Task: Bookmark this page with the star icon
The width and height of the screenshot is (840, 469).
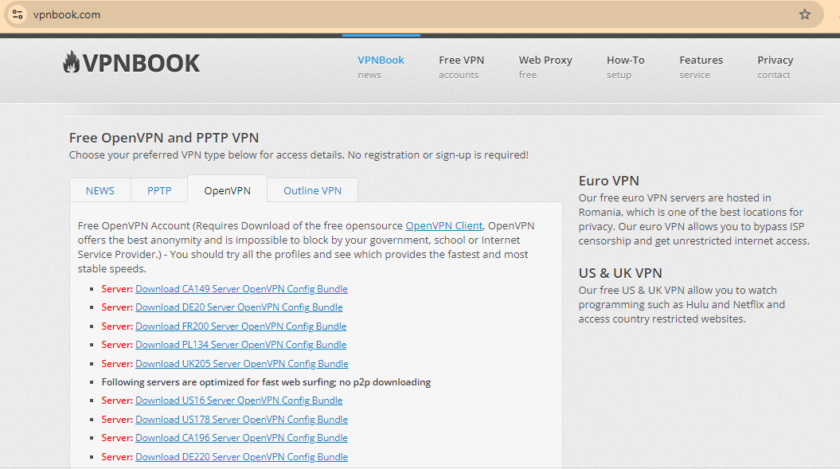Action: 805,15
